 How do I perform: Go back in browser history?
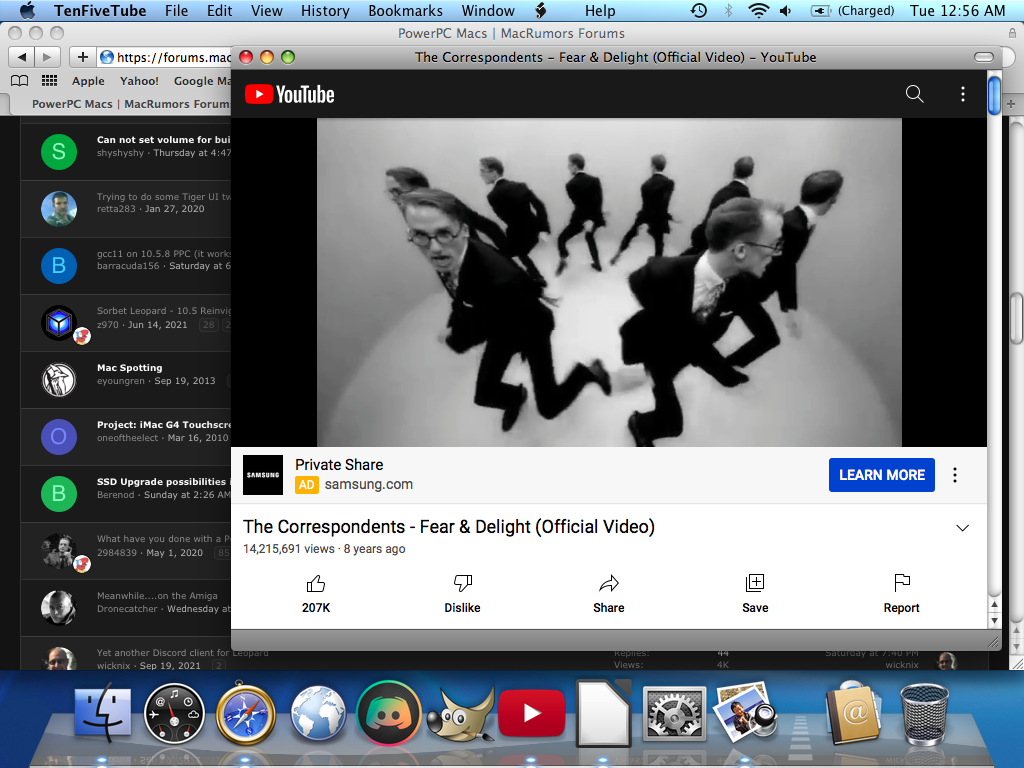21,57
